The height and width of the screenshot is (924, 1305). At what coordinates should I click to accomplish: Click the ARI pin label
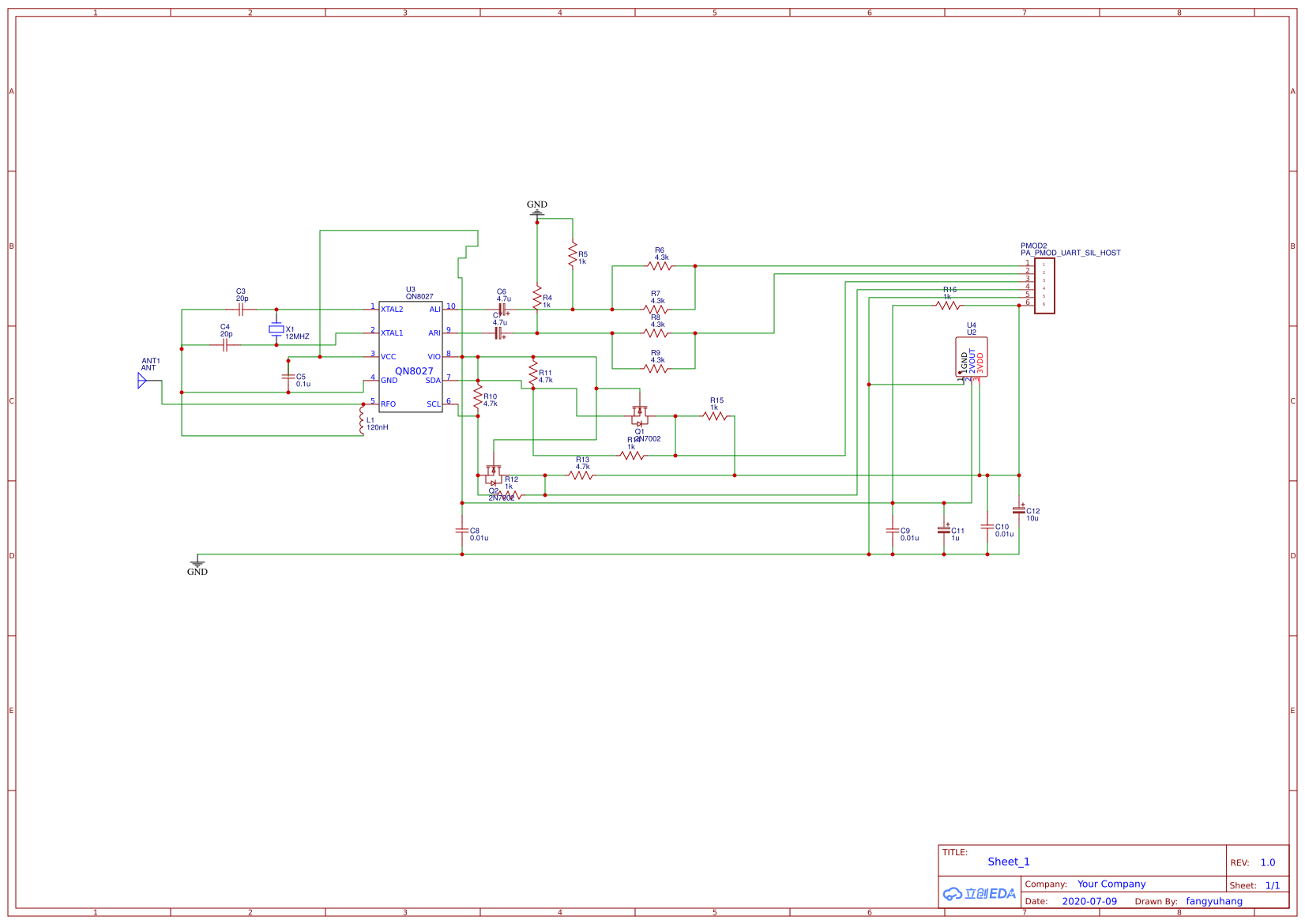[434, 333]
